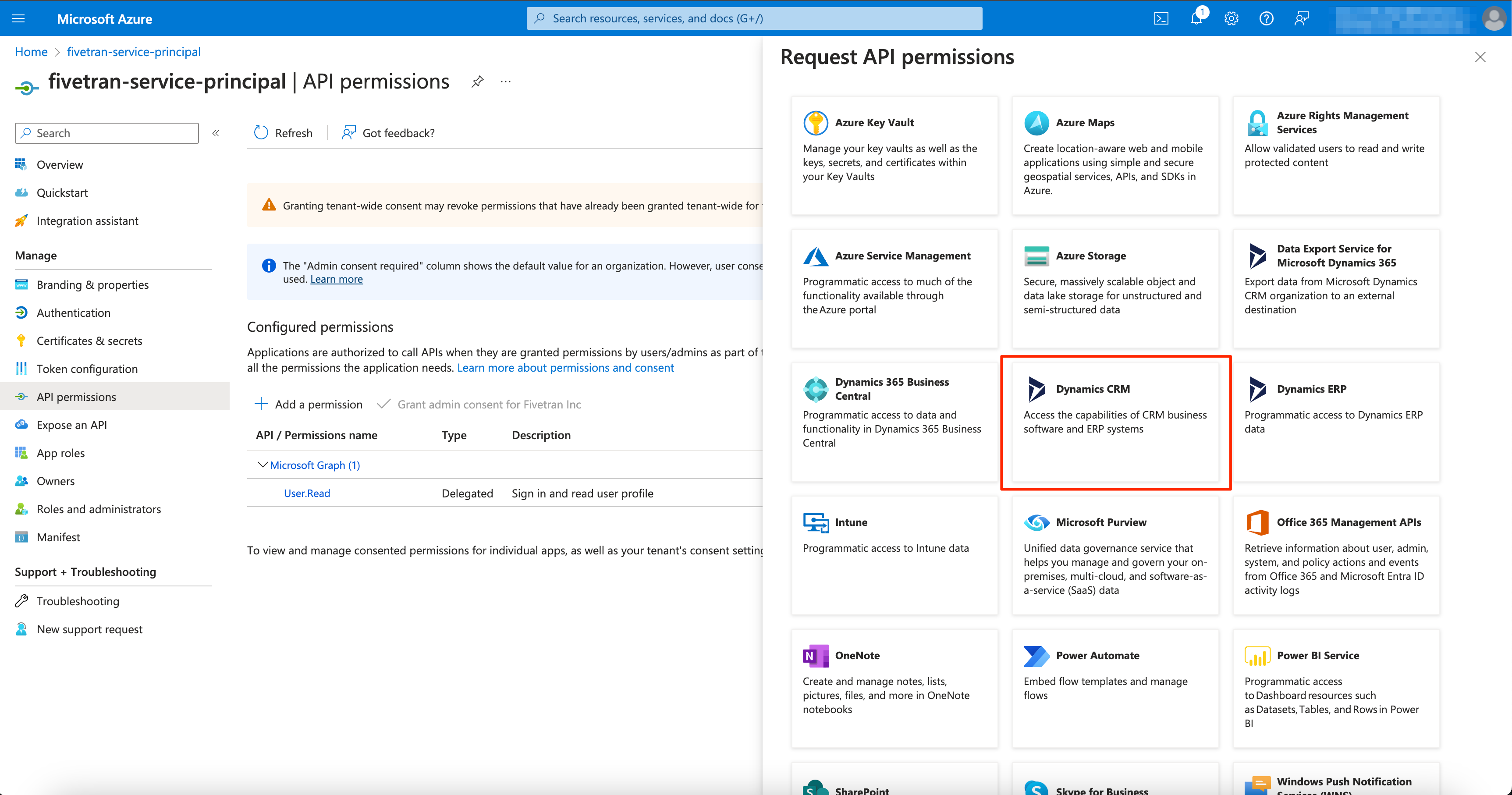The width and height of the screenshot is (1512, 795).
Task: Open the notifications bell
Action: pos(1196,18)
